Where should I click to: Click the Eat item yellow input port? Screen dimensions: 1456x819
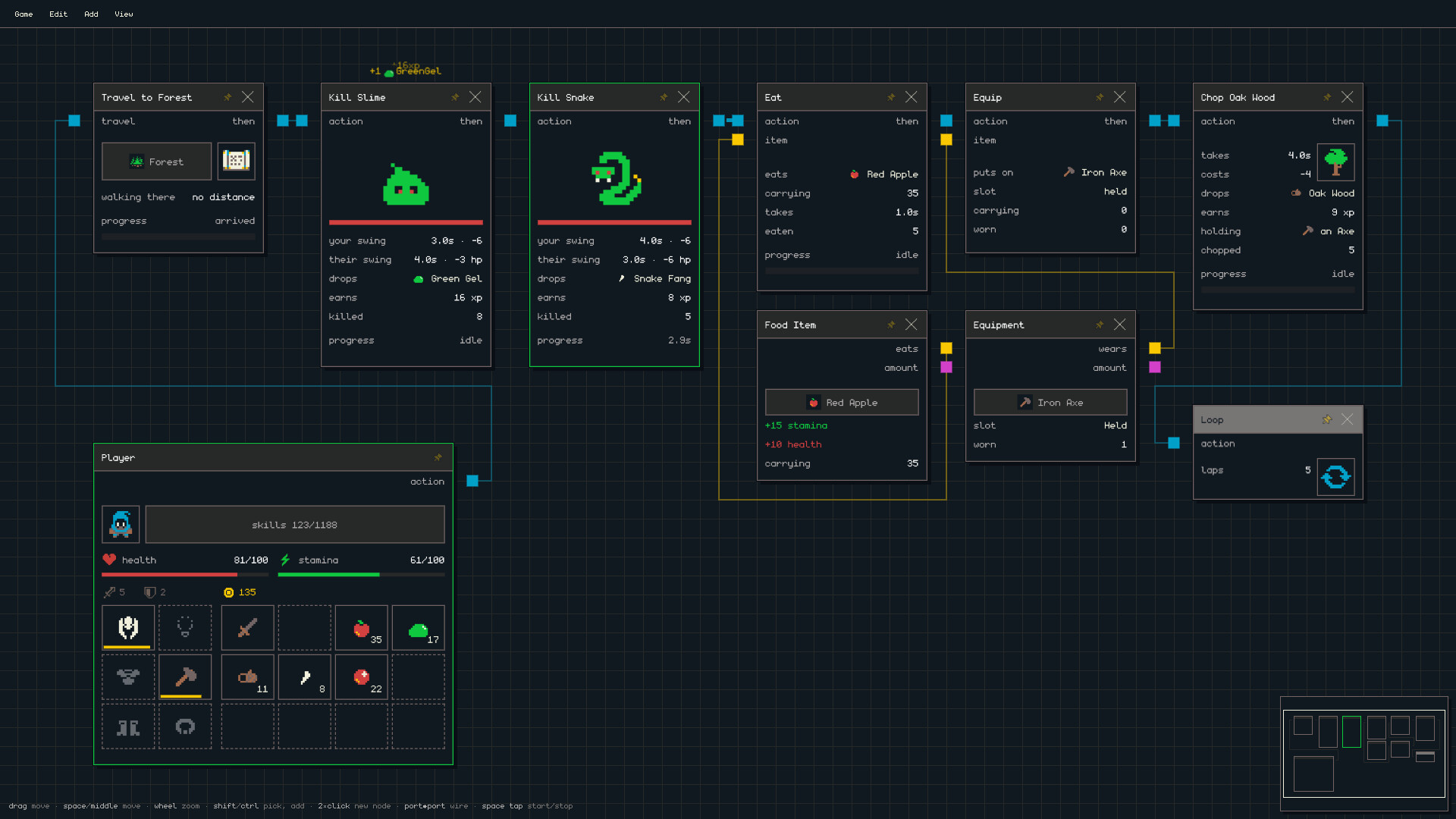point(738,140)
